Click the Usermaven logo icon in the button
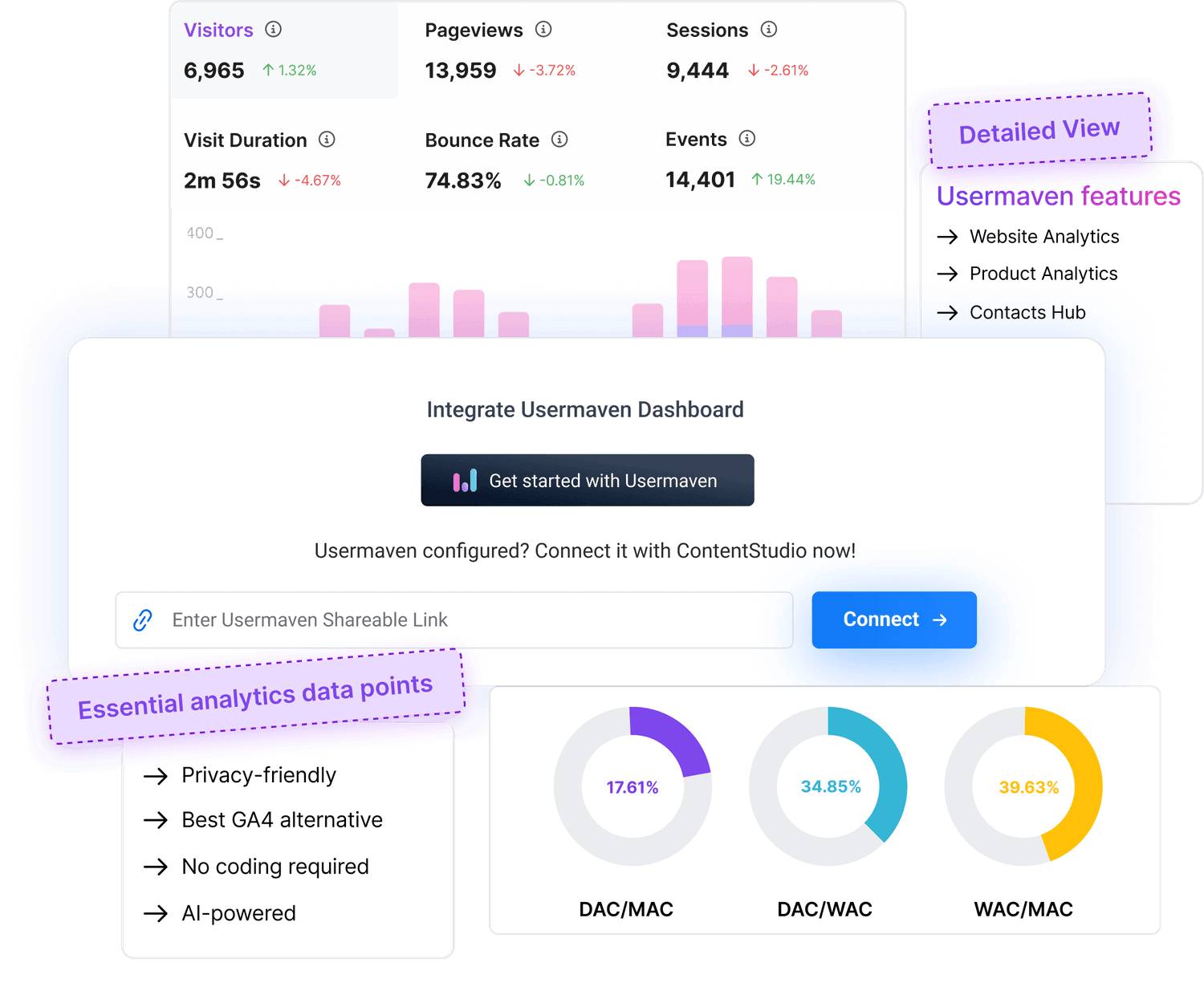 [465, 481]
